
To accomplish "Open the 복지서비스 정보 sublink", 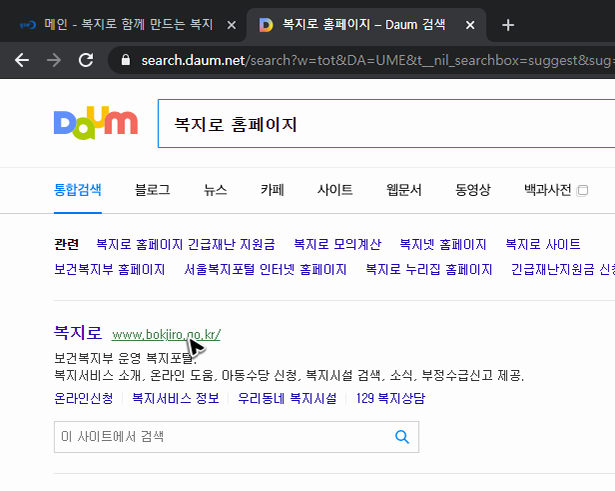I will pyautogui.click(x=176, y=398).
